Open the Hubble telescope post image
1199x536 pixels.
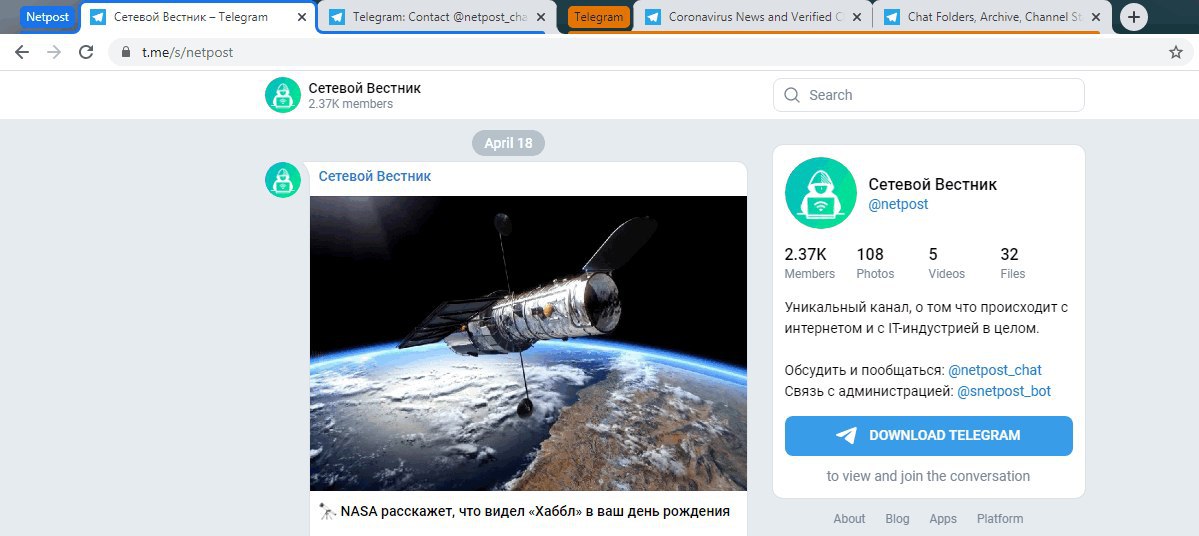click(528, 343)
